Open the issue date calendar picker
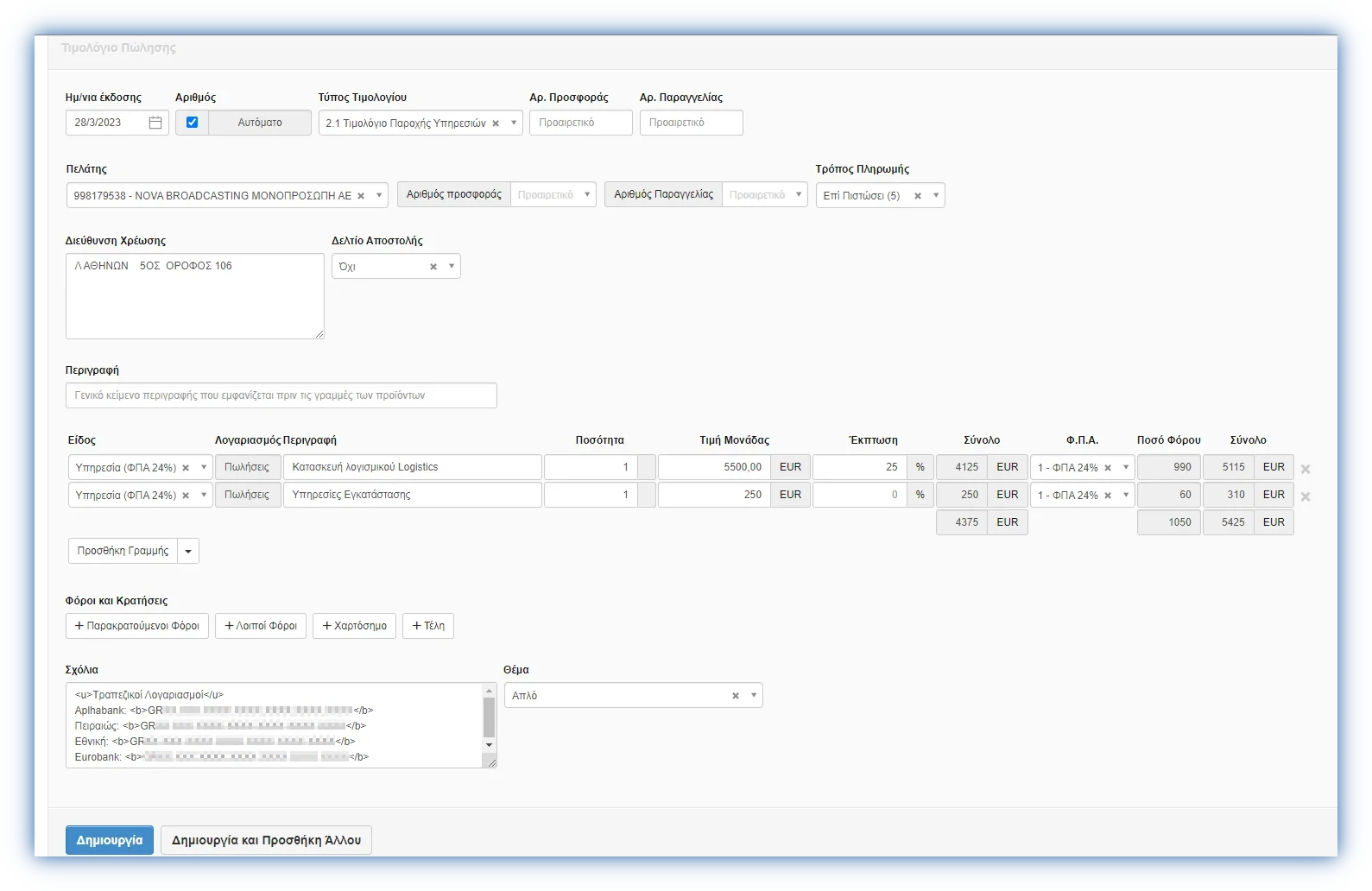 tap(155, 123)
